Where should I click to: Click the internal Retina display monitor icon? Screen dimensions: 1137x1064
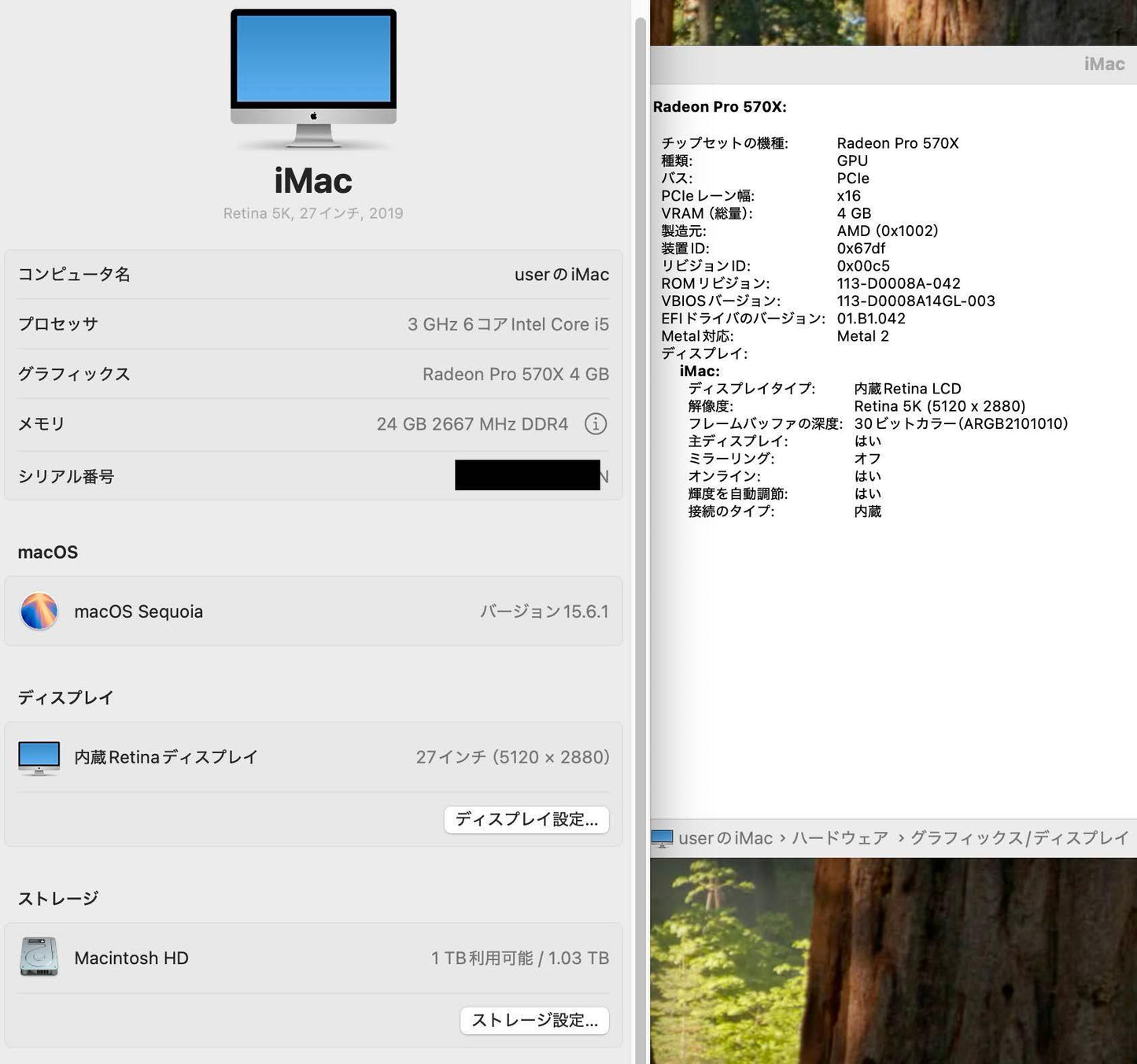point(39,757)
